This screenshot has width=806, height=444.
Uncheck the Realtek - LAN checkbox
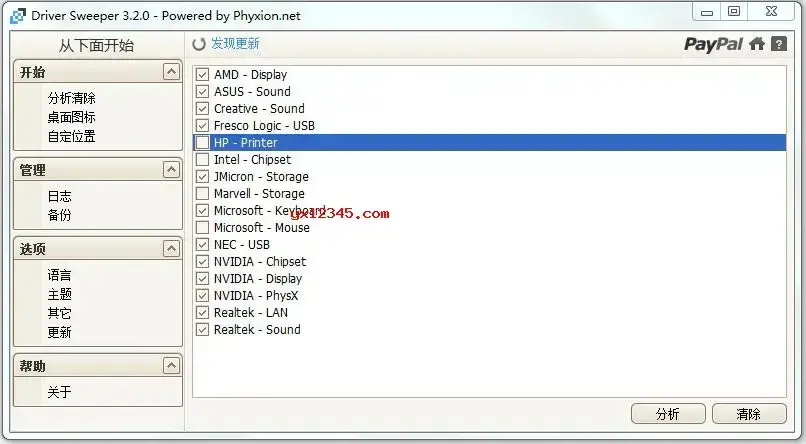[x=203, y=312]
